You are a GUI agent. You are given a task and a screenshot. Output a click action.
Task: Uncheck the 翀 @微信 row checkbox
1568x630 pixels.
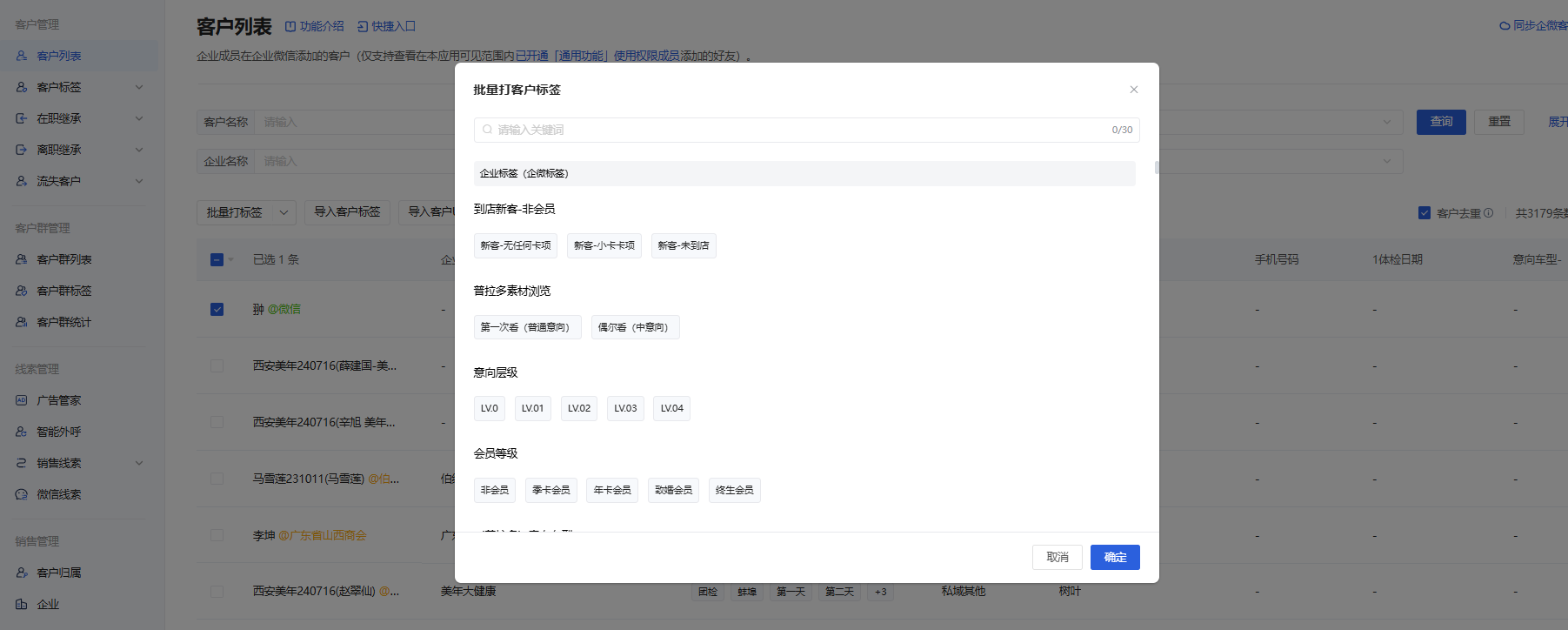coord(217,309)
